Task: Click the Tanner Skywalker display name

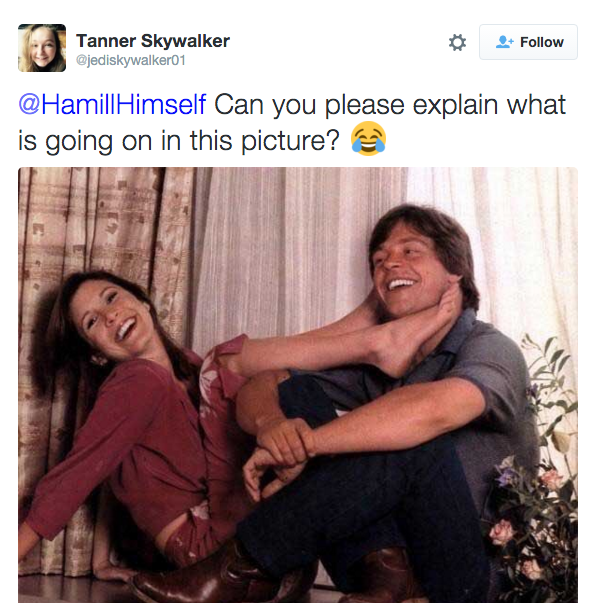Action: point(153,41)
